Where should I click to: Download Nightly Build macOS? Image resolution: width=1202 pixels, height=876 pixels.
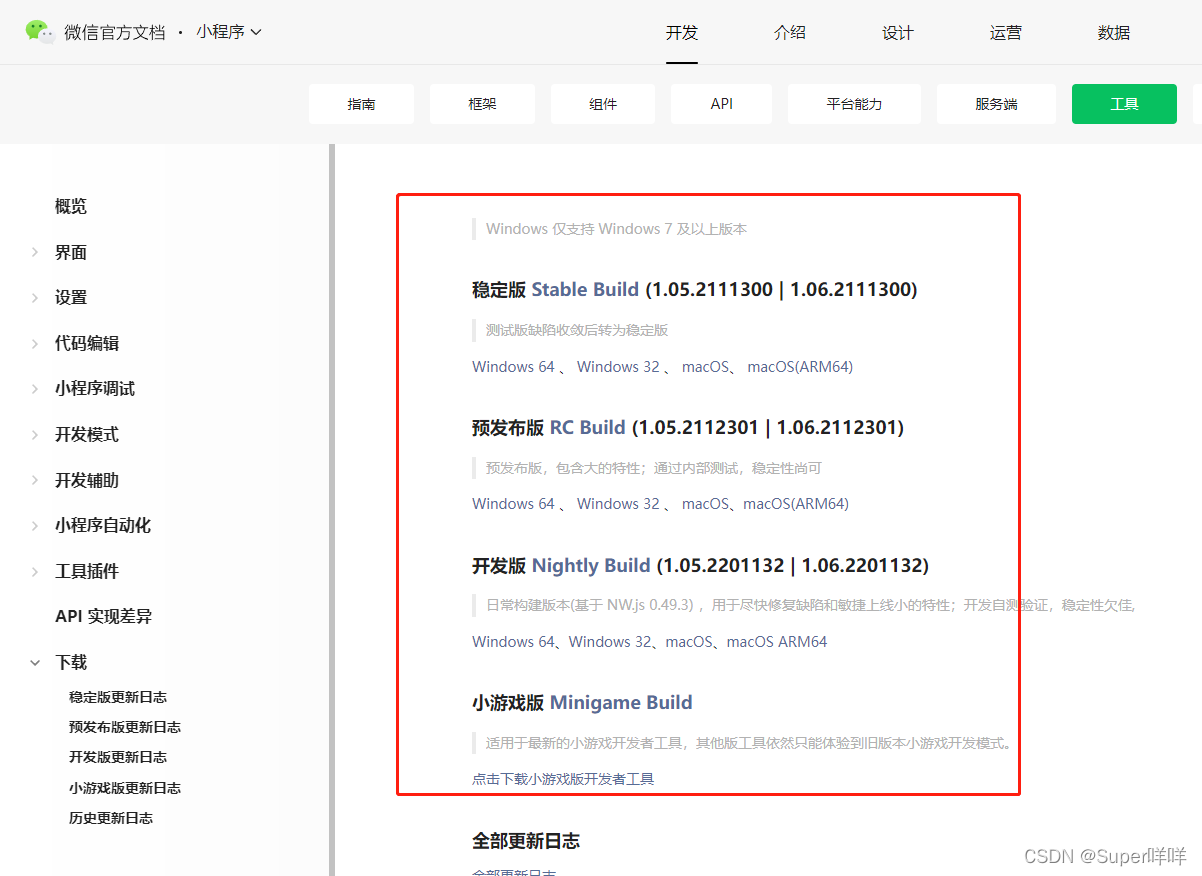click(689, 642)
